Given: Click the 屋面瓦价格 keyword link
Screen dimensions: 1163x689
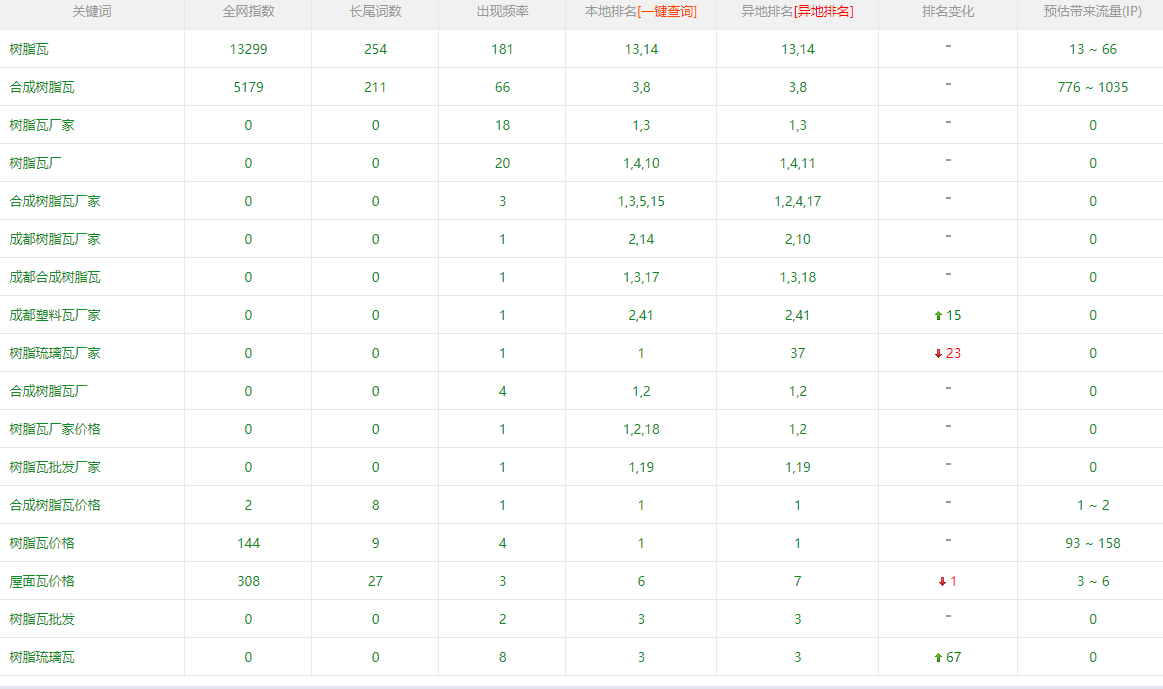Looking at the screenshot, I should (42, 582).
